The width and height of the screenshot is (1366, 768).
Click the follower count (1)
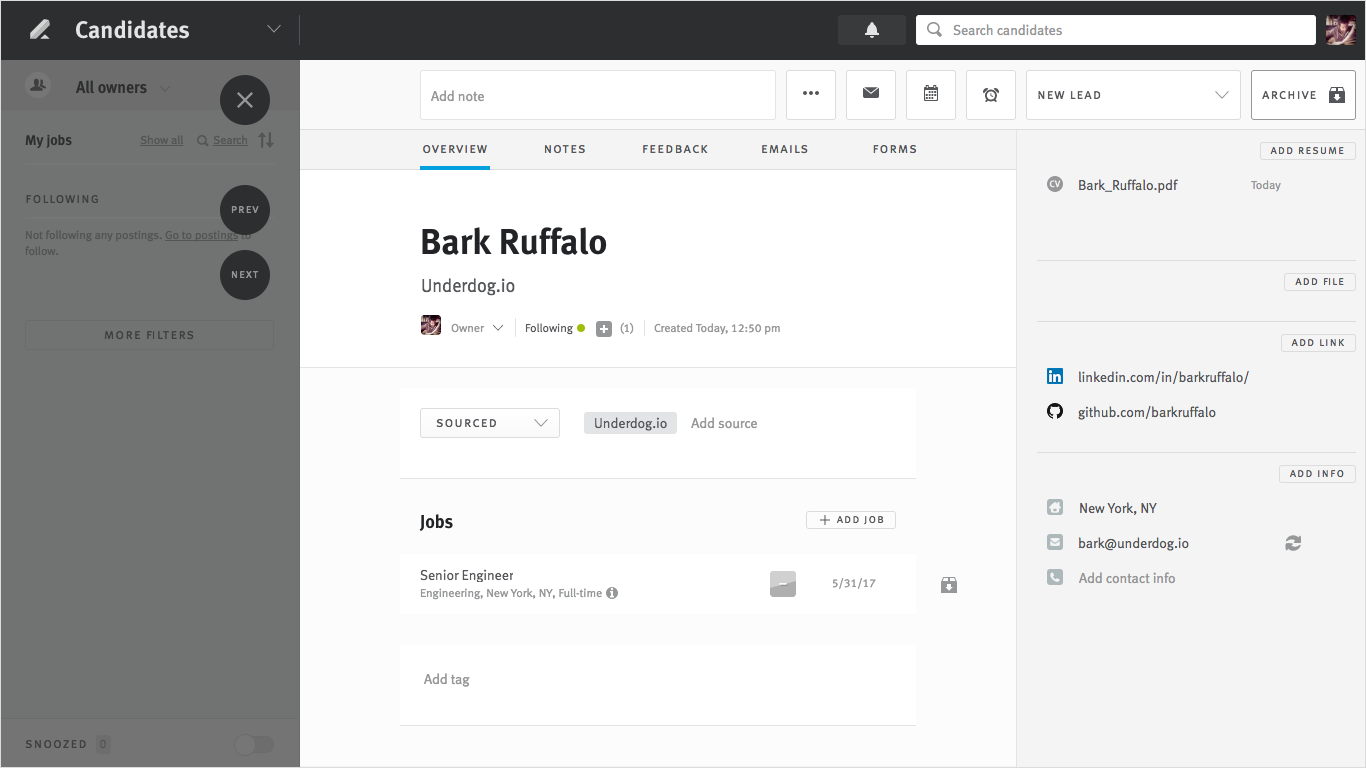[627, 328]
